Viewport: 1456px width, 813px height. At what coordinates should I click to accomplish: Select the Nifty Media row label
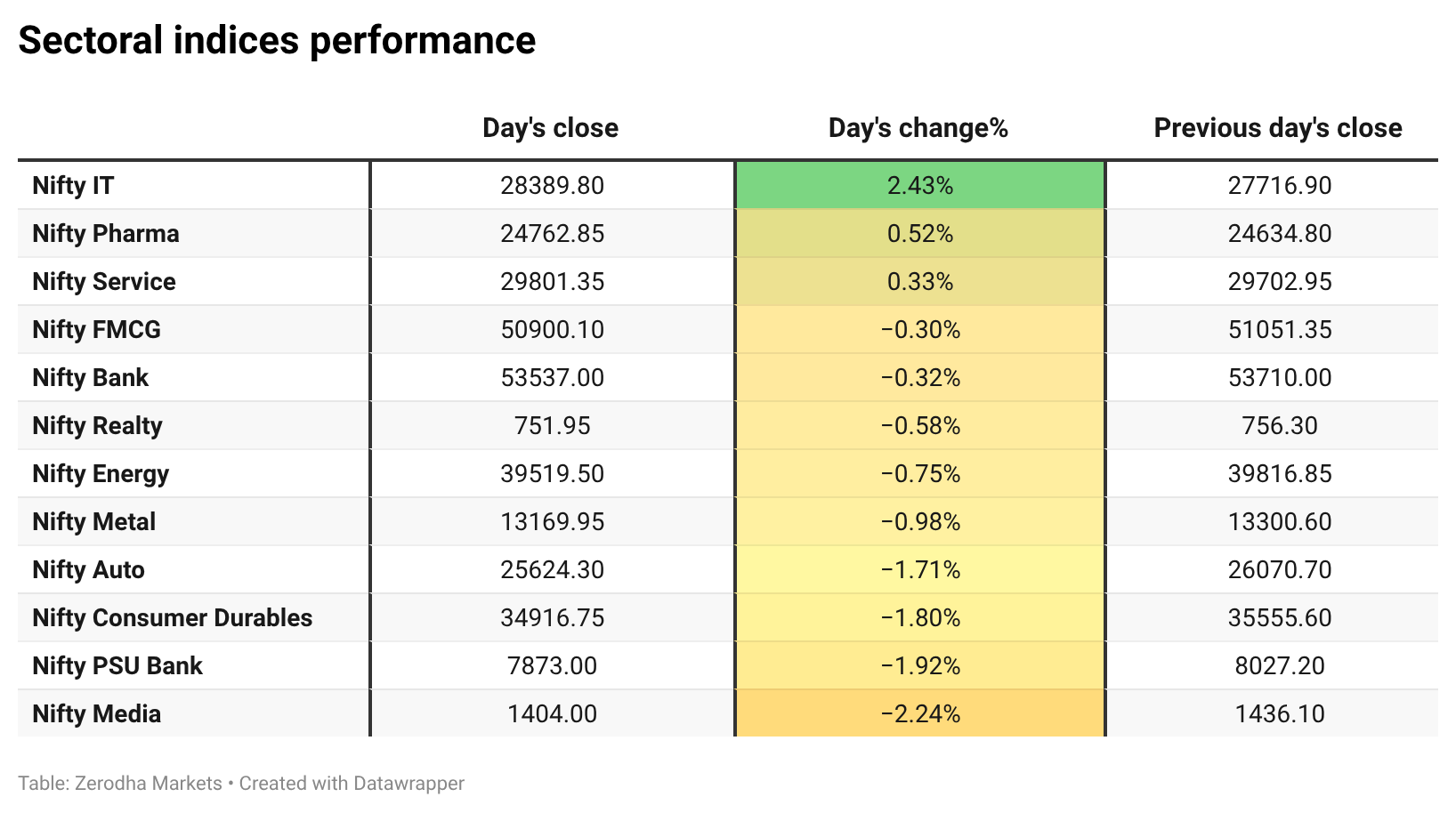point(97,713)
